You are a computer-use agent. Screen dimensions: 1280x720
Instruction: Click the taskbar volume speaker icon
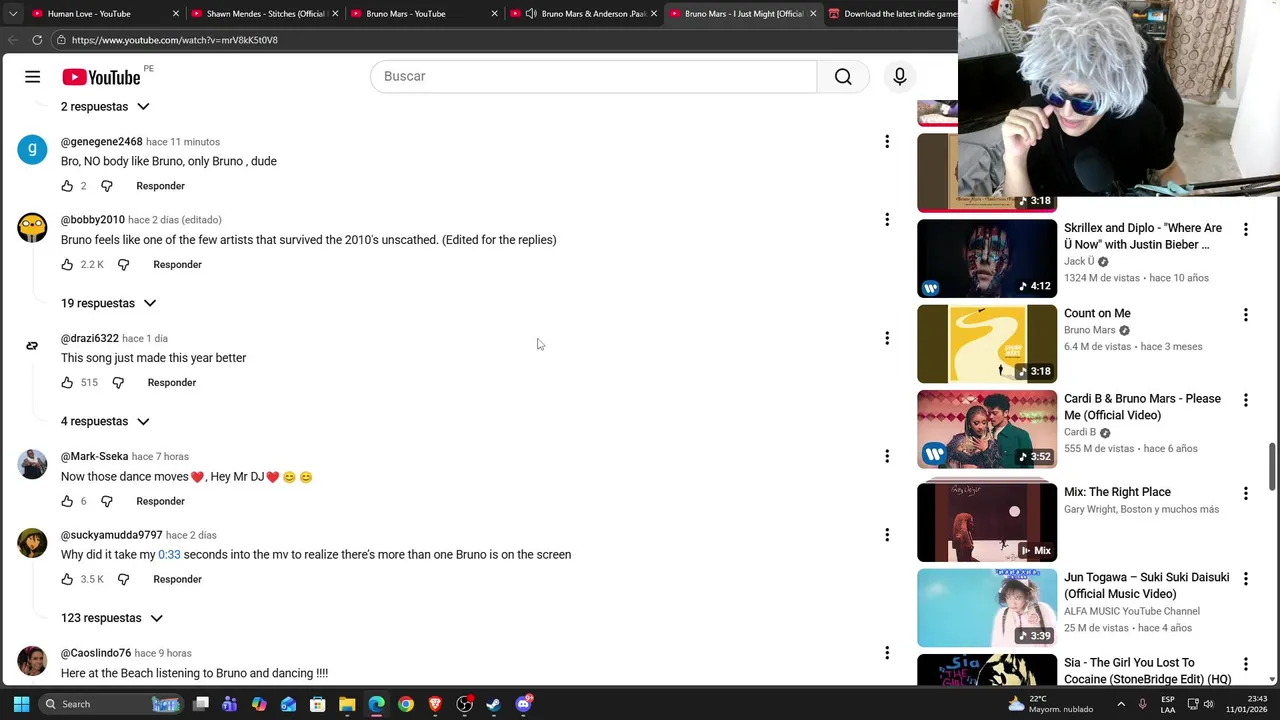coord(1210,704)
